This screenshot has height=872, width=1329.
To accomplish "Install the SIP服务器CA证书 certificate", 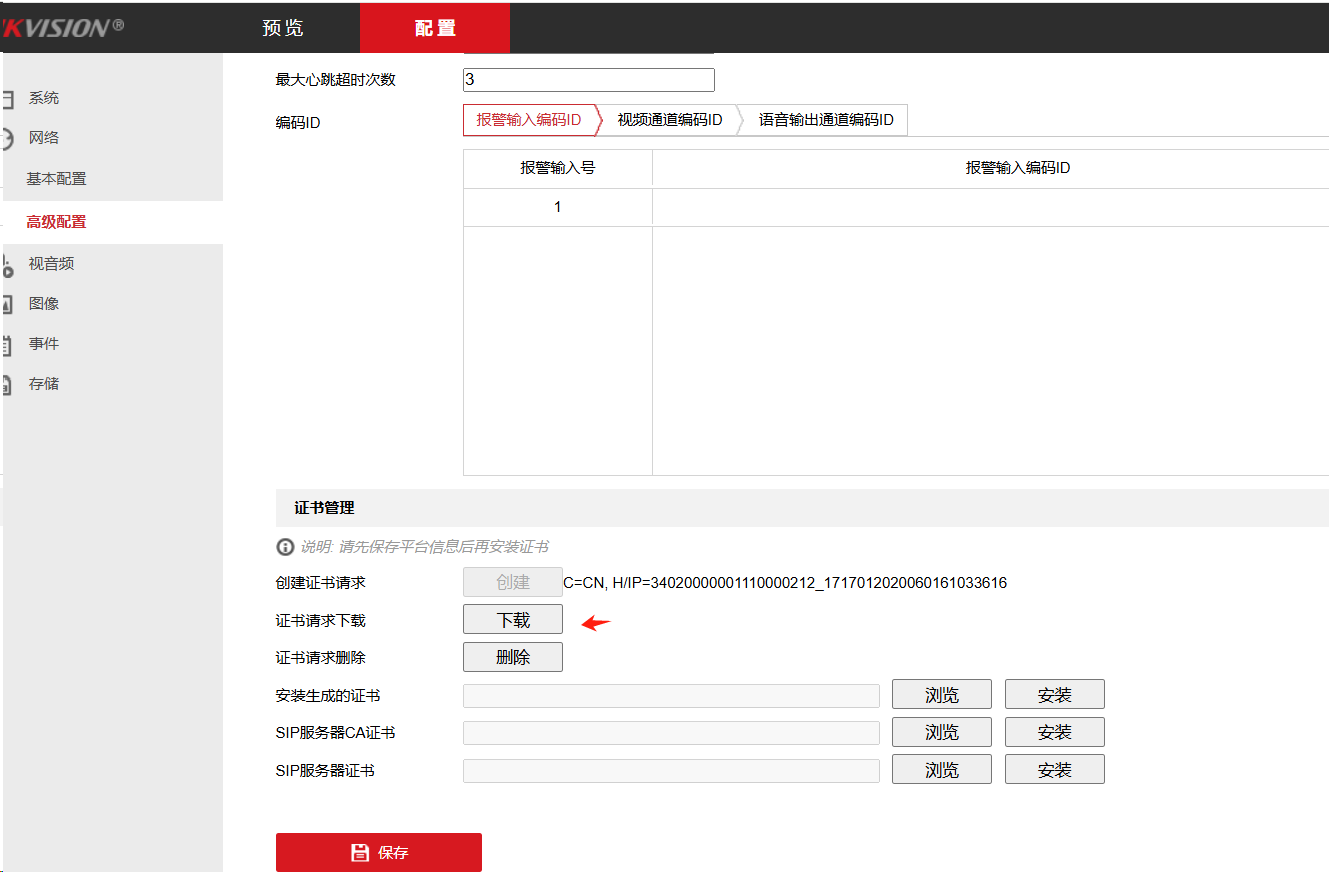I will [1054, 731].
